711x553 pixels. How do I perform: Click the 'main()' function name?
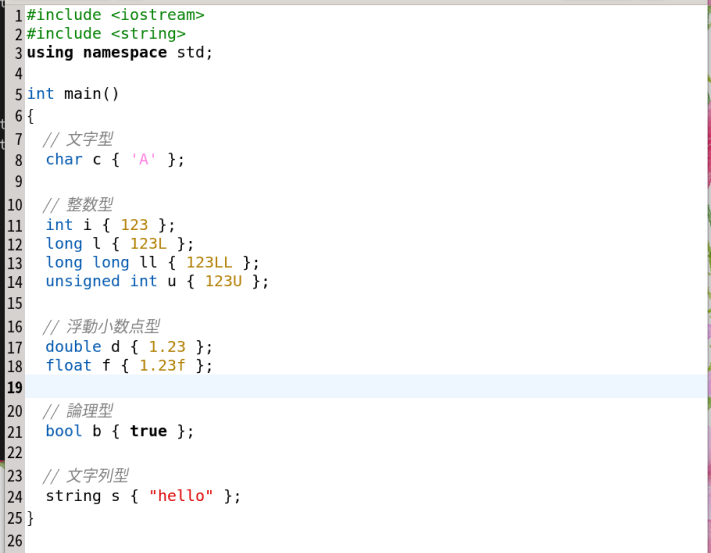91,94
